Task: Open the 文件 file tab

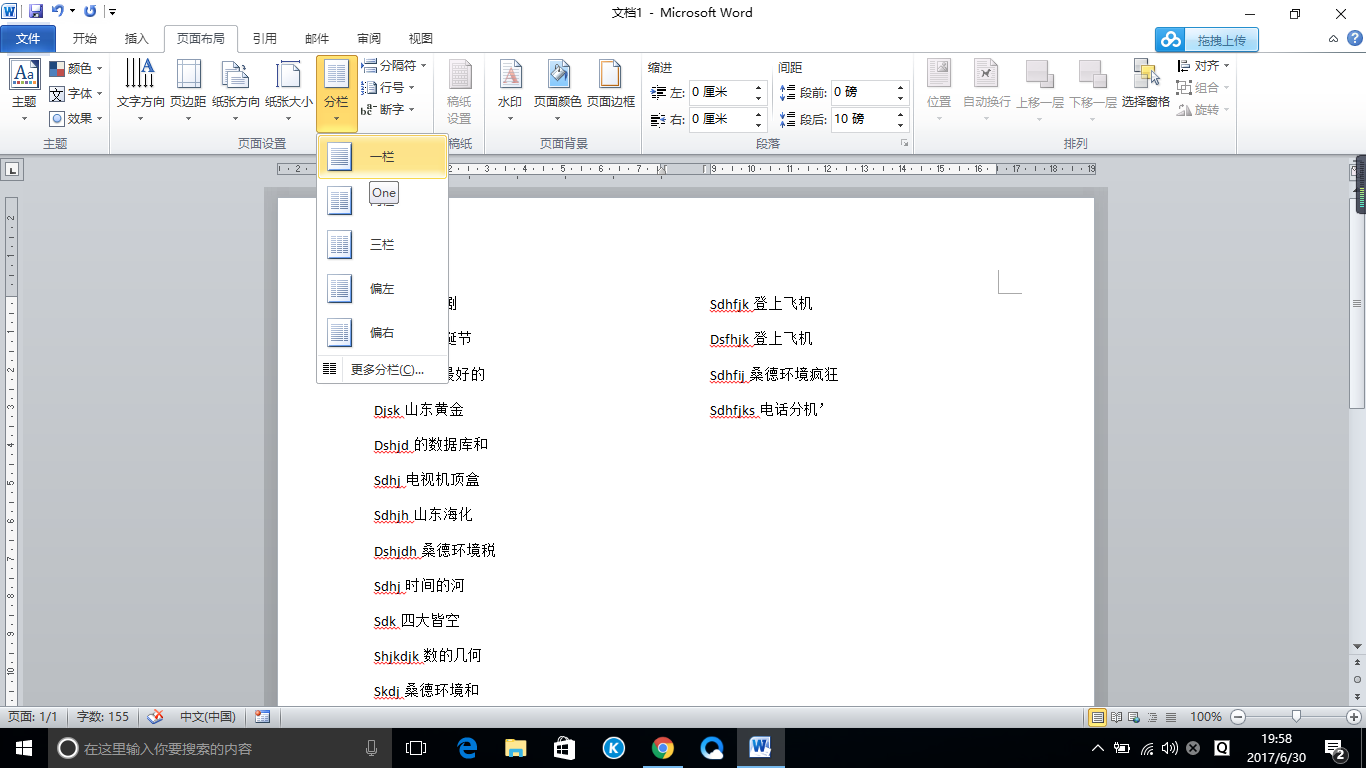Action: tap(28, 39)
